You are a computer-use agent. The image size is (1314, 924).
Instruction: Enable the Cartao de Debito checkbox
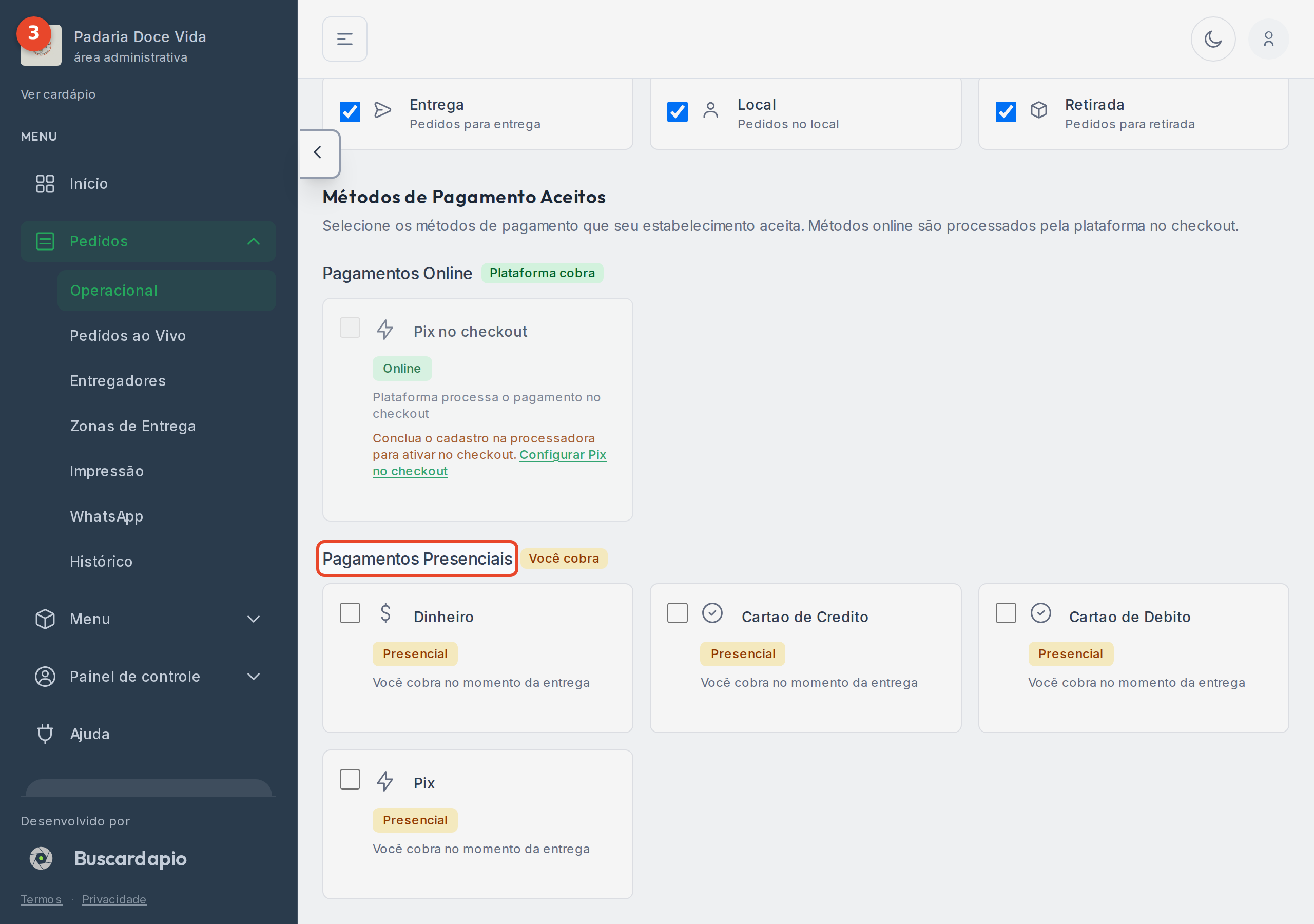(x=1005, y=612)
